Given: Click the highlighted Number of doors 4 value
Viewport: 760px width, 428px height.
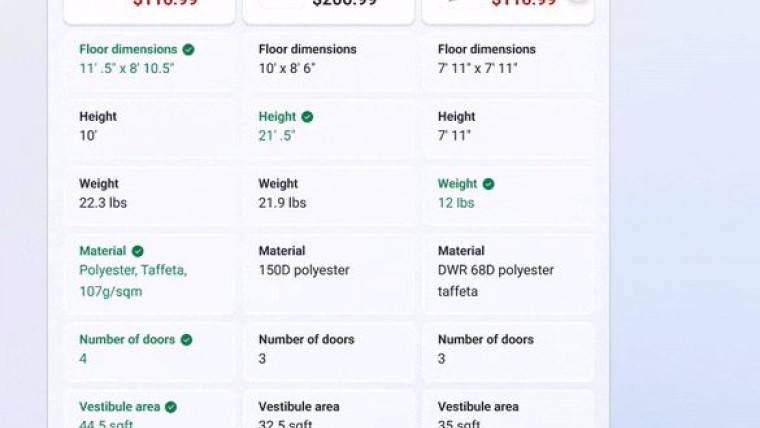Looking at the screenshot, I should pos(83,359).
